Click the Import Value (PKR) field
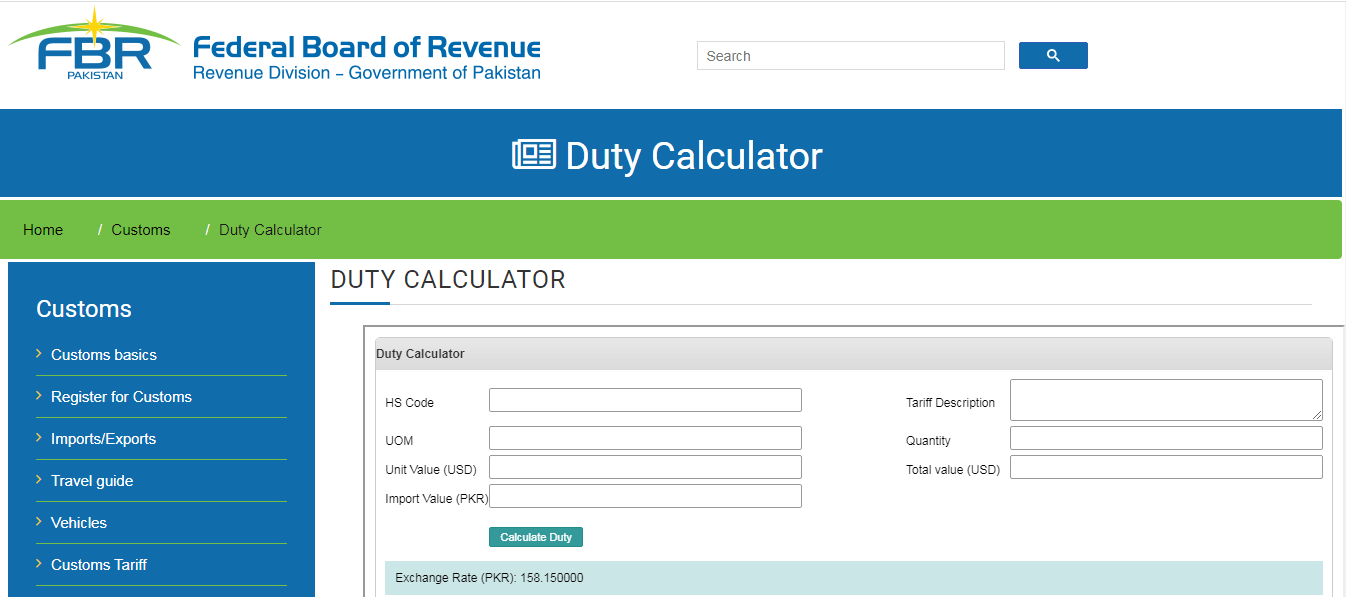Screen dimensions: 1346x597 645,496
